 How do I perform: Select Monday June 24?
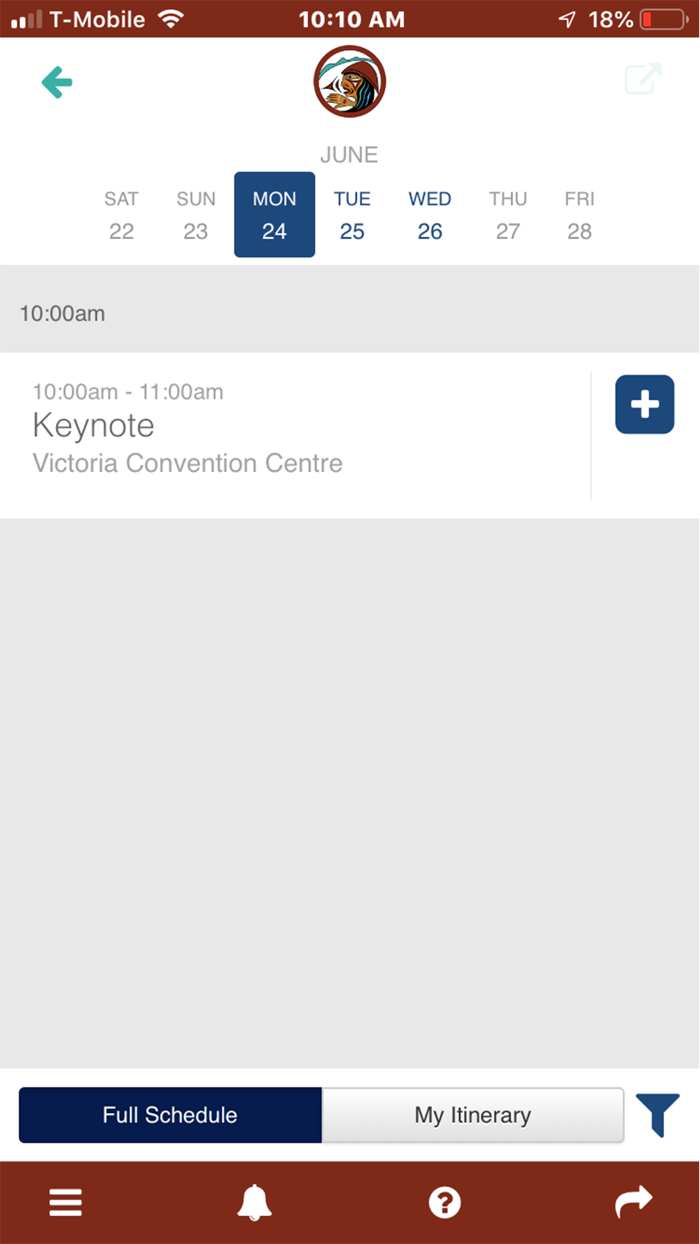(274, 214)
